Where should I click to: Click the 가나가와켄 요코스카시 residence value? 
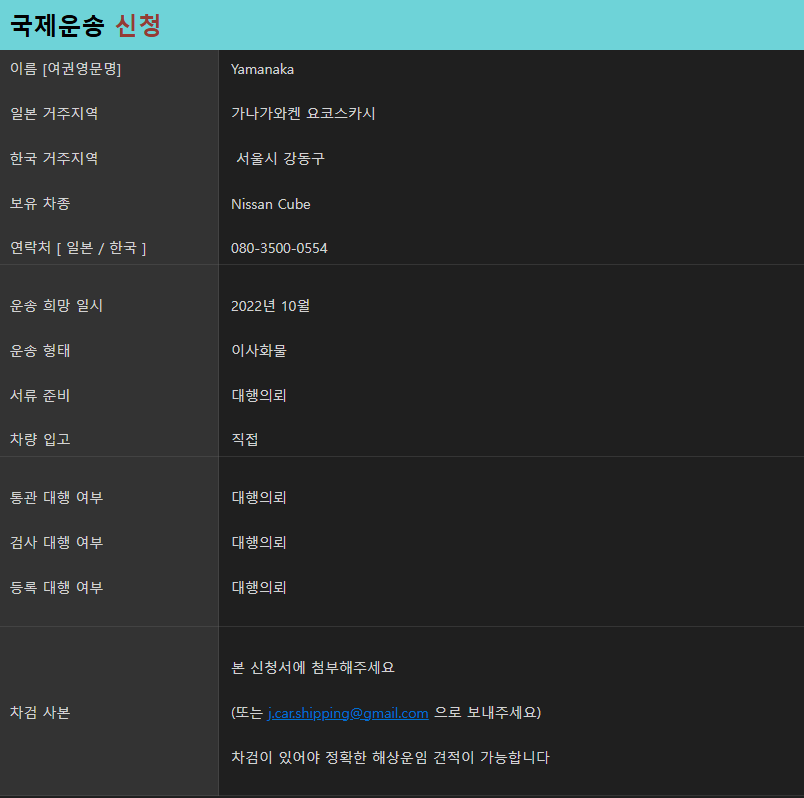[303, 113]
